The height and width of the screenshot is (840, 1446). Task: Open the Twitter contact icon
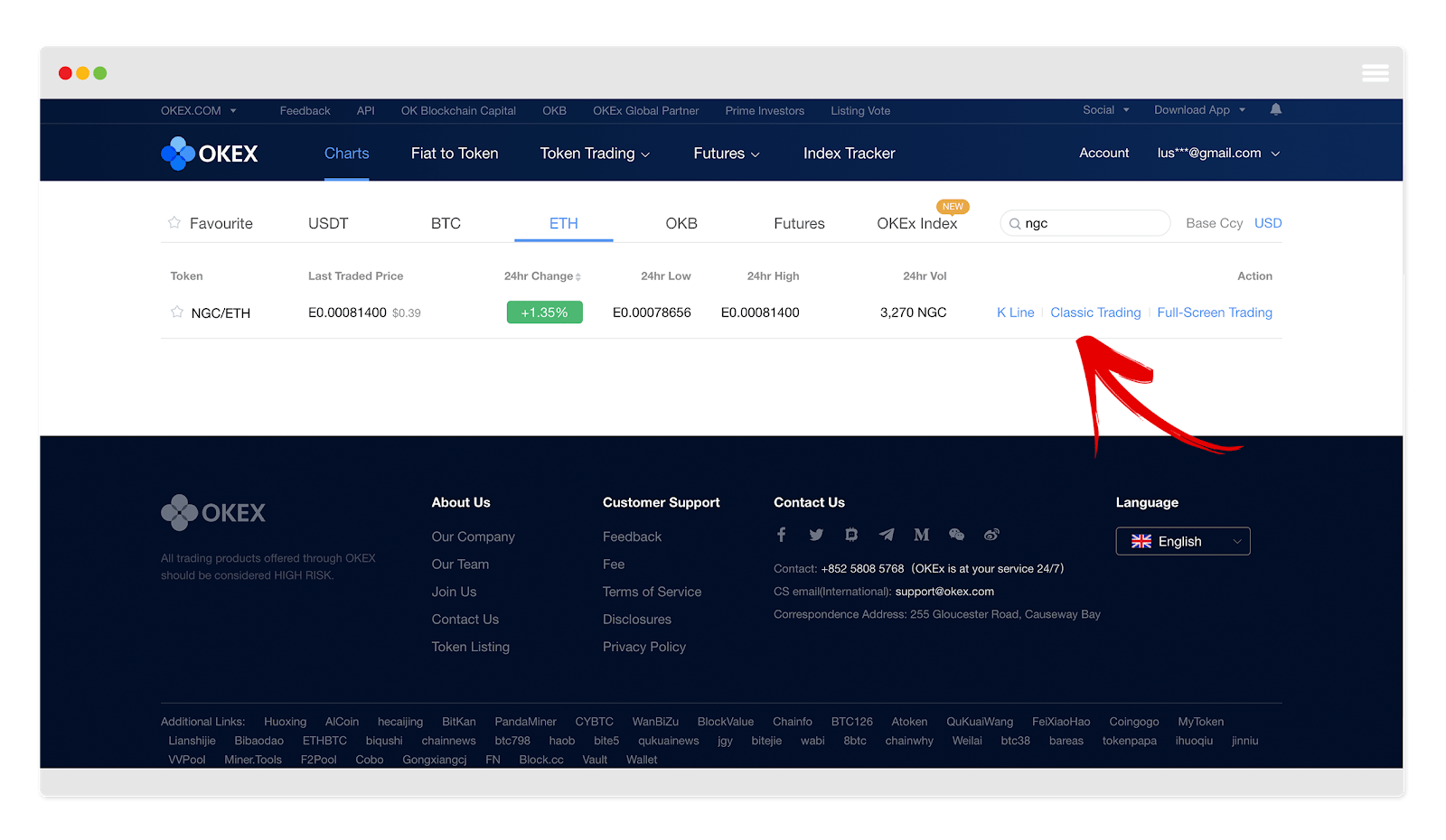pos(816,535)
